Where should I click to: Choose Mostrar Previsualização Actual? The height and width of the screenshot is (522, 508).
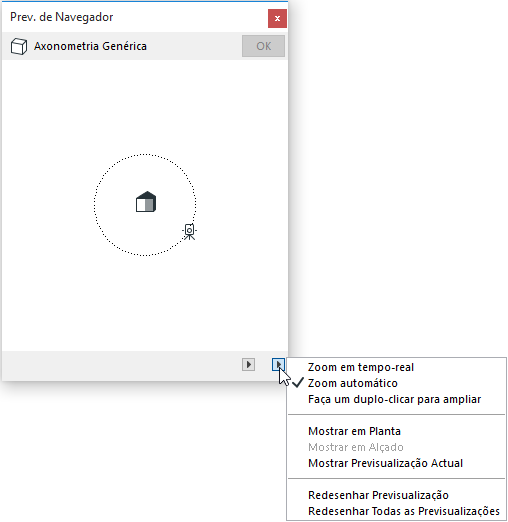click(x=396, y=463)
